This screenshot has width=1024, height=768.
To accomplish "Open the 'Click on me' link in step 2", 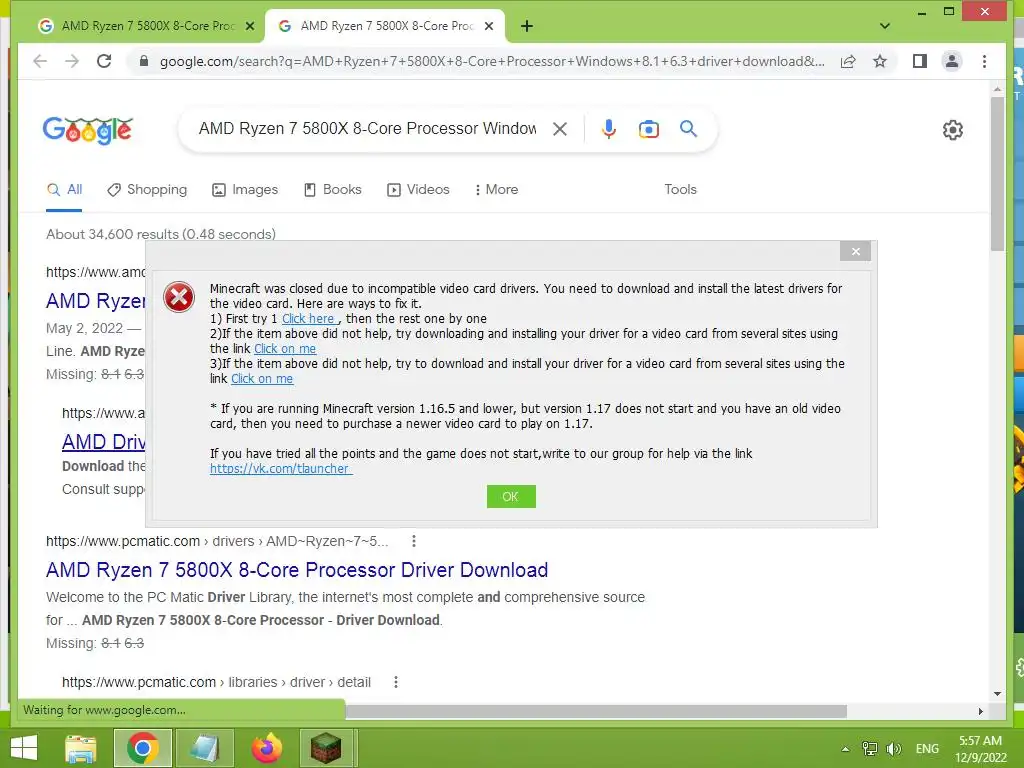I will [x=285, y=349].
